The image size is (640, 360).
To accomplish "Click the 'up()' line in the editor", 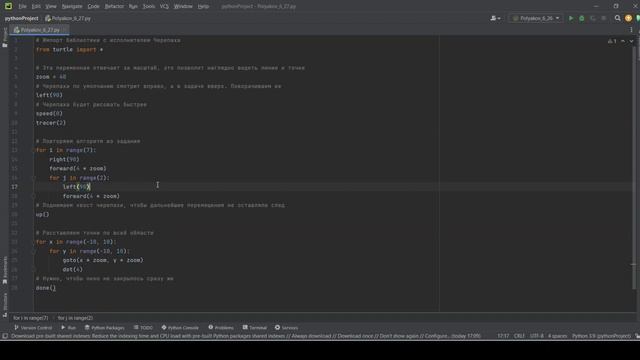I will (42, 214).
